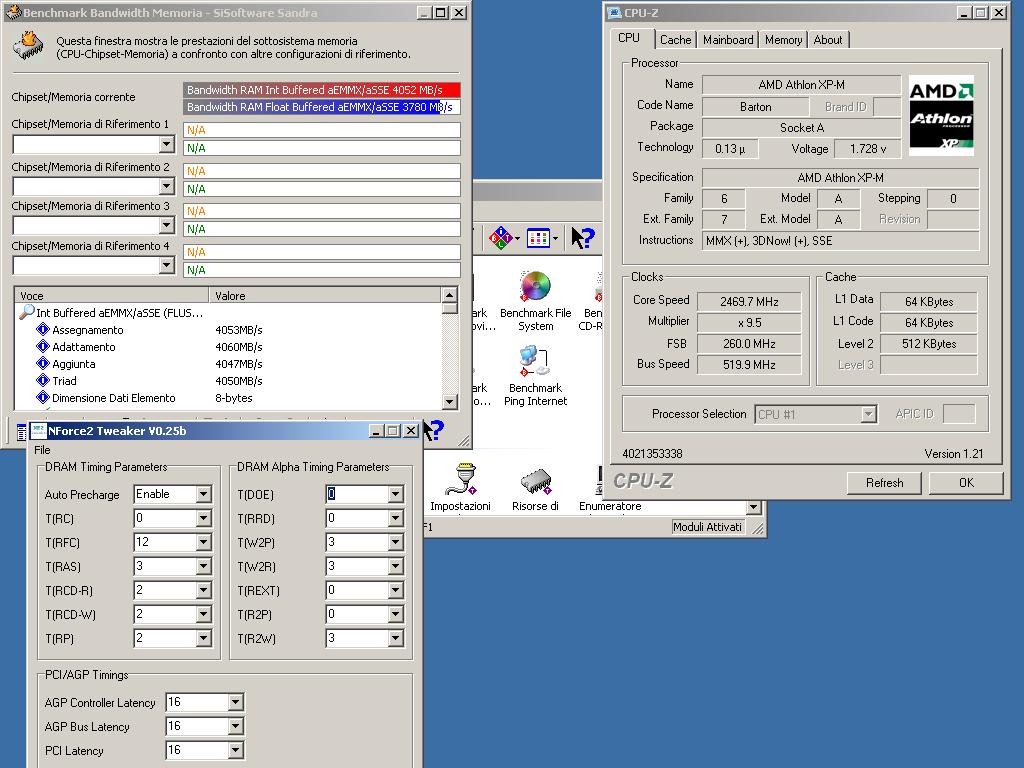The height and width of the screenshot is (768, 1024).
Task: Click the red Int Buffered bandwidth bar
Action: tap(322, 90)
